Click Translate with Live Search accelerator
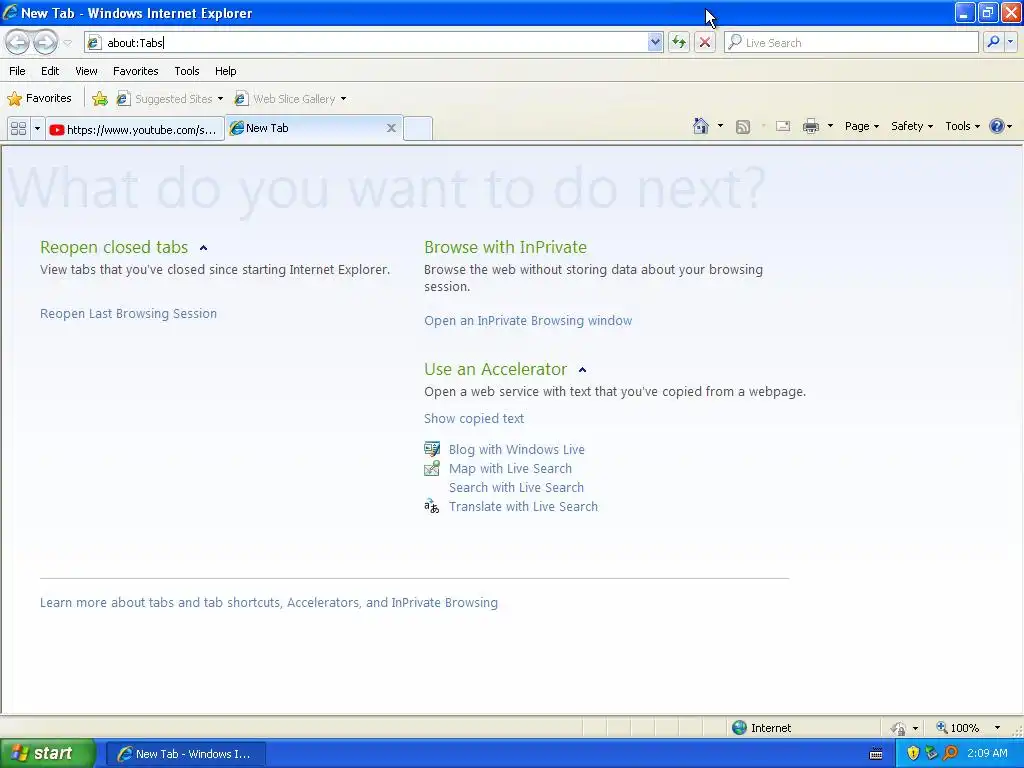The height and width of the screenshot is (768, 1024). tap(523, 506)
